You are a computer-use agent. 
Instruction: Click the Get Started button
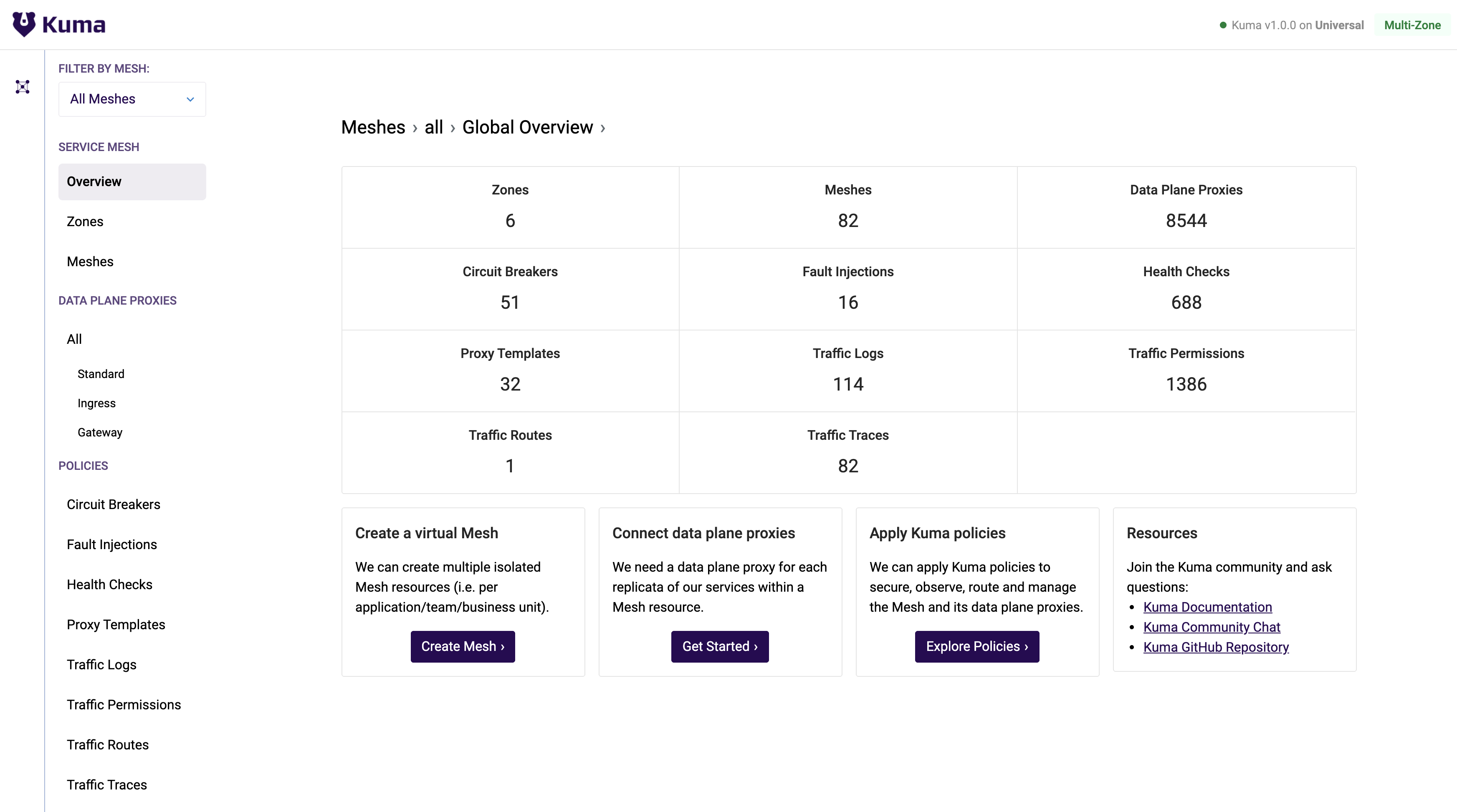pos(719,646)
